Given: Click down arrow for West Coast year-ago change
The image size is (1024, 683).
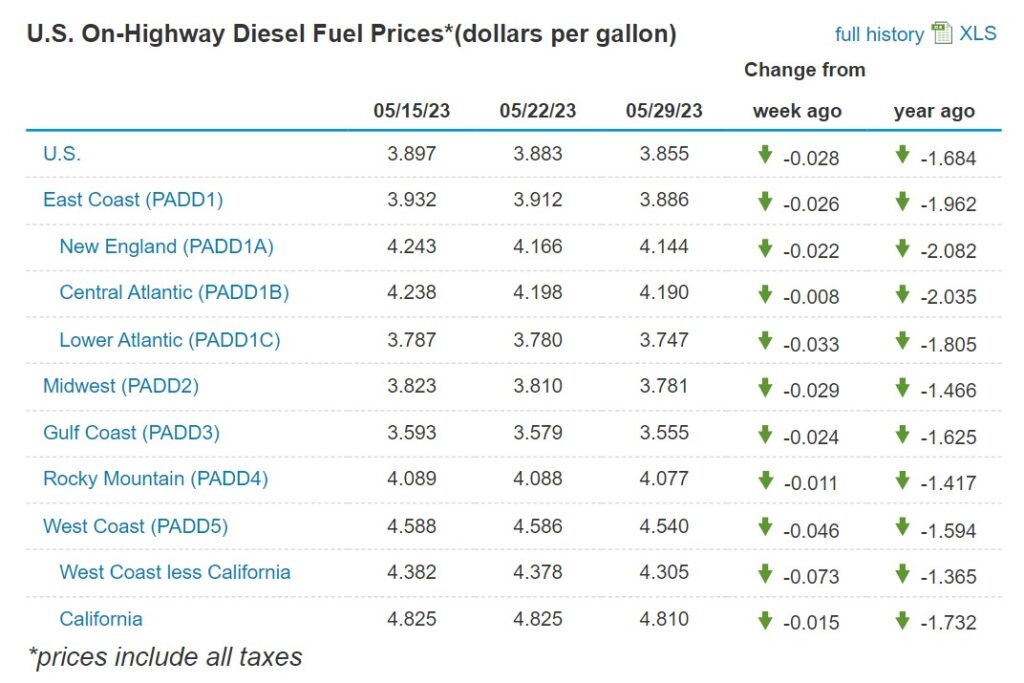Looking at the screenshot, I should click(x=902, y=526).
